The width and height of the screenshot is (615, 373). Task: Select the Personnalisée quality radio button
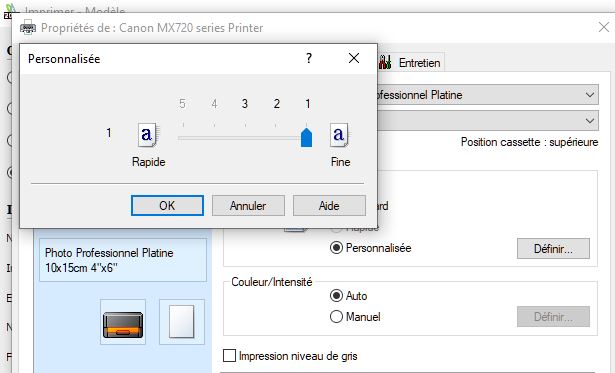pos(336,248)
